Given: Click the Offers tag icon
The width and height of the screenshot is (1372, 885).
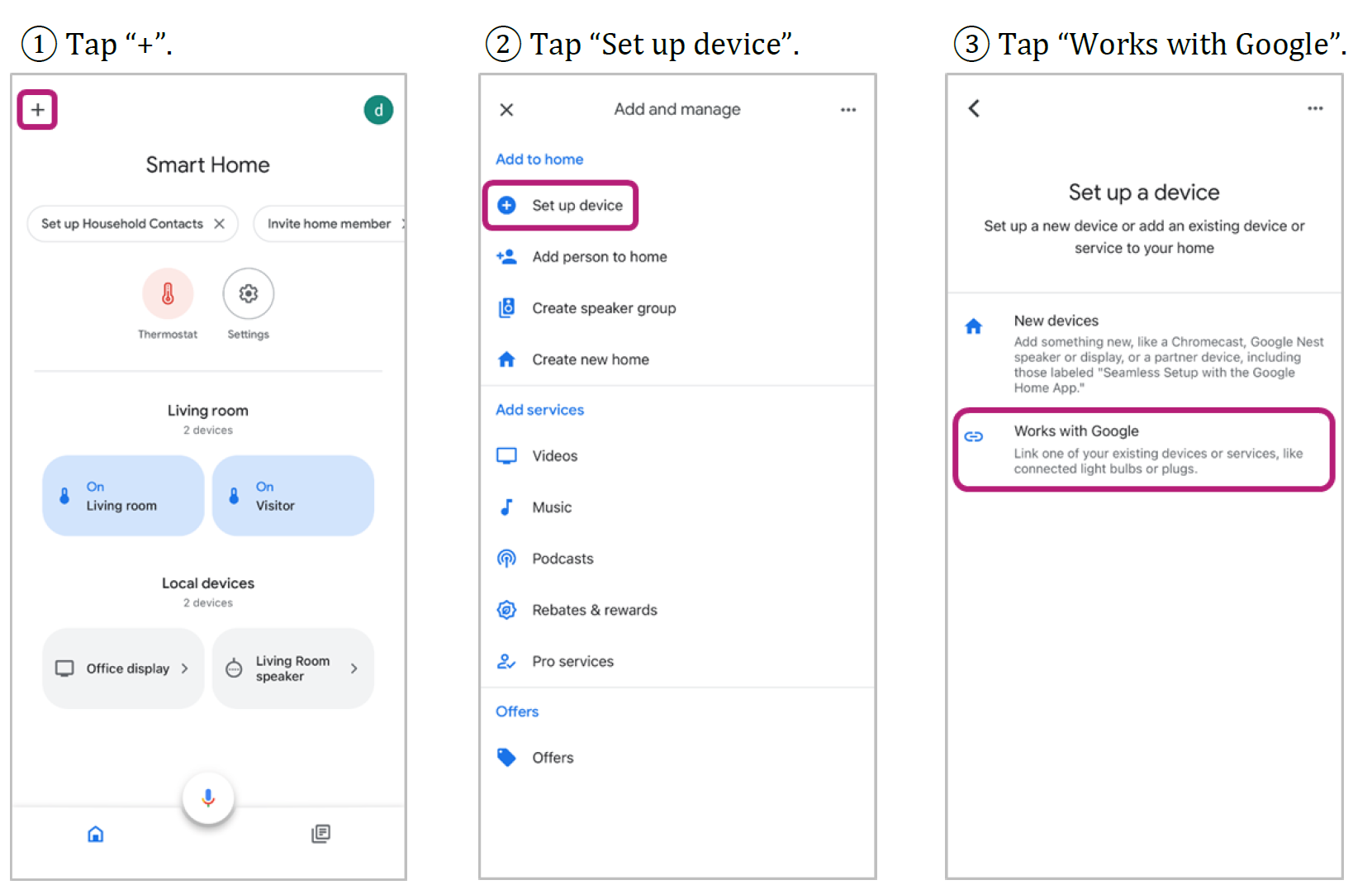Looking at the screenshot, I should (506, 758).
